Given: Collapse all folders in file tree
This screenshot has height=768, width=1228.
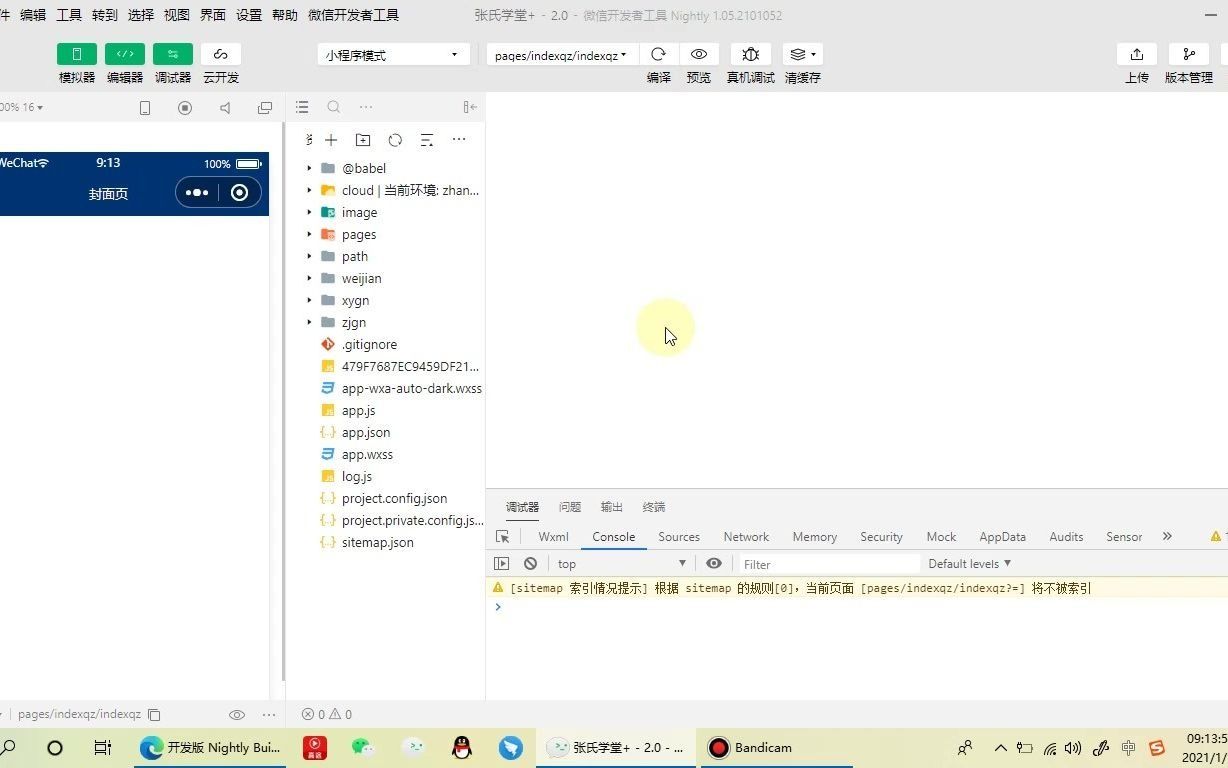Looking at the screenshot, I should (427, 140).
